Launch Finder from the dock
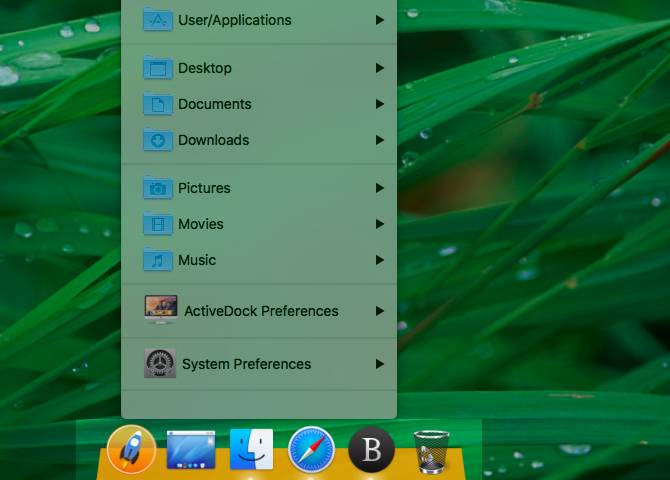Screen dimensions: 670x480 [251, 449]
